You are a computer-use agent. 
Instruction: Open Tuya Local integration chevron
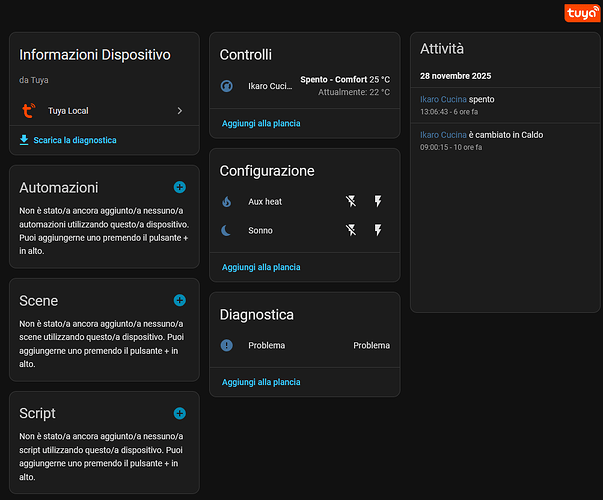point(180,111)
